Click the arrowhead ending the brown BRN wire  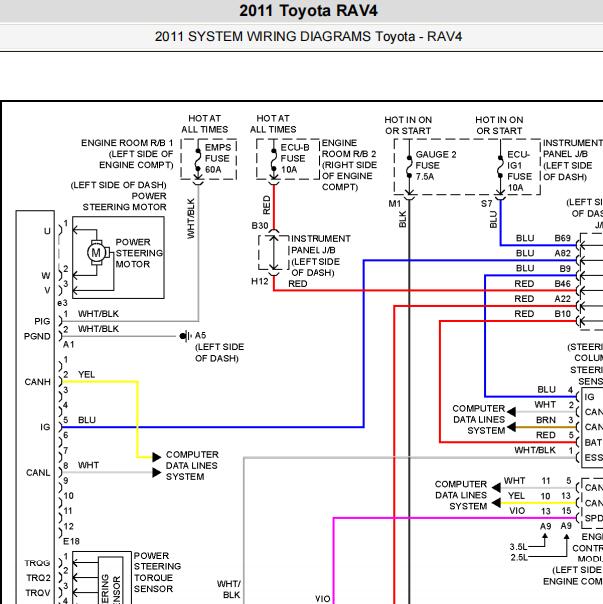[x=511, y=427]
